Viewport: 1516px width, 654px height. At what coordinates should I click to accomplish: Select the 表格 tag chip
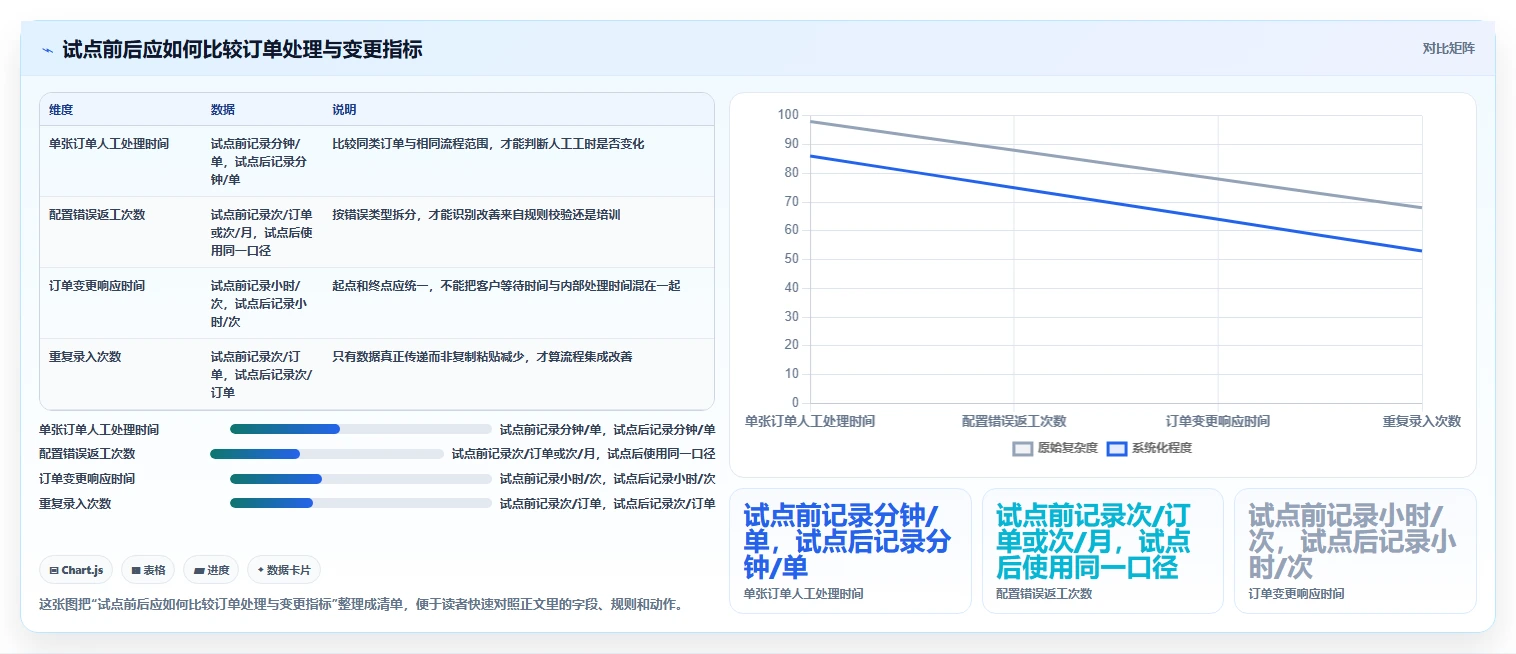coord(148,570)
